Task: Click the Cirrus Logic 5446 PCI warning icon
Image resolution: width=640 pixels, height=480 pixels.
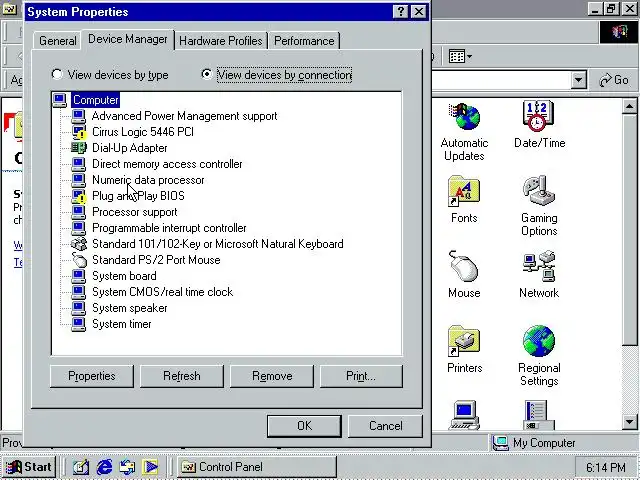Action: [78, 132]
